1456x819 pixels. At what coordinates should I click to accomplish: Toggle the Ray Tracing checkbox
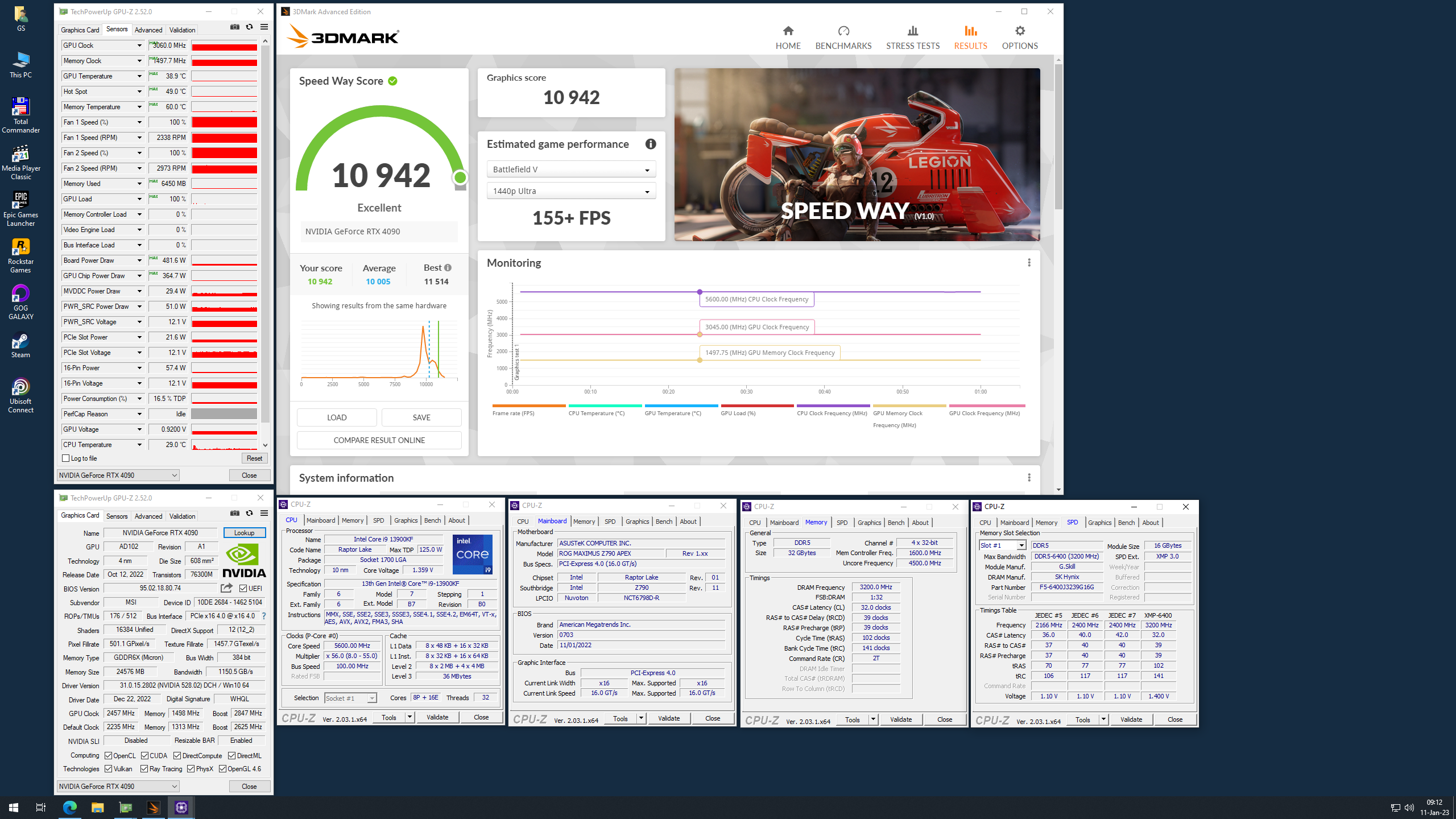point(144,769)
